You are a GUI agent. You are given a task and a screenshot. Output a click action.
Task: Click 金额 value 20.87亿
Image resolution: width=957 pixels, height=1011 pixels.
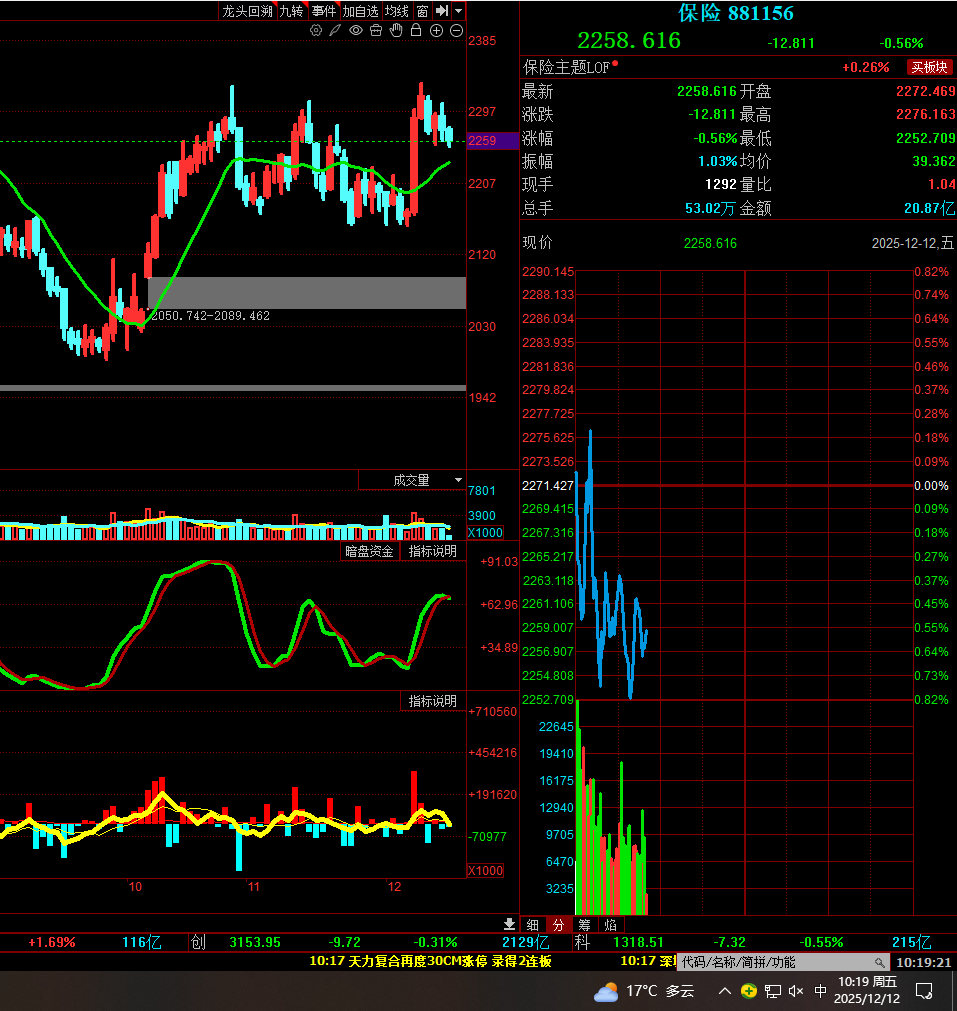(929, 208)
